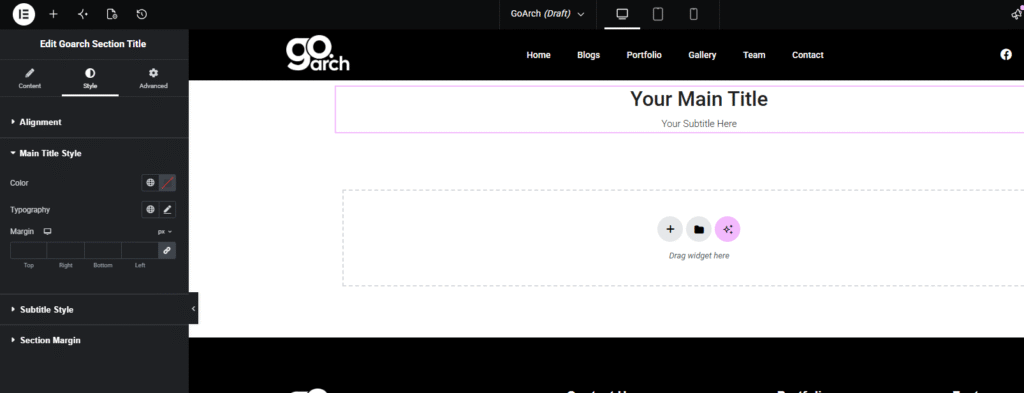
Task: Click Home in the site navigation
Action: [538, 55]
